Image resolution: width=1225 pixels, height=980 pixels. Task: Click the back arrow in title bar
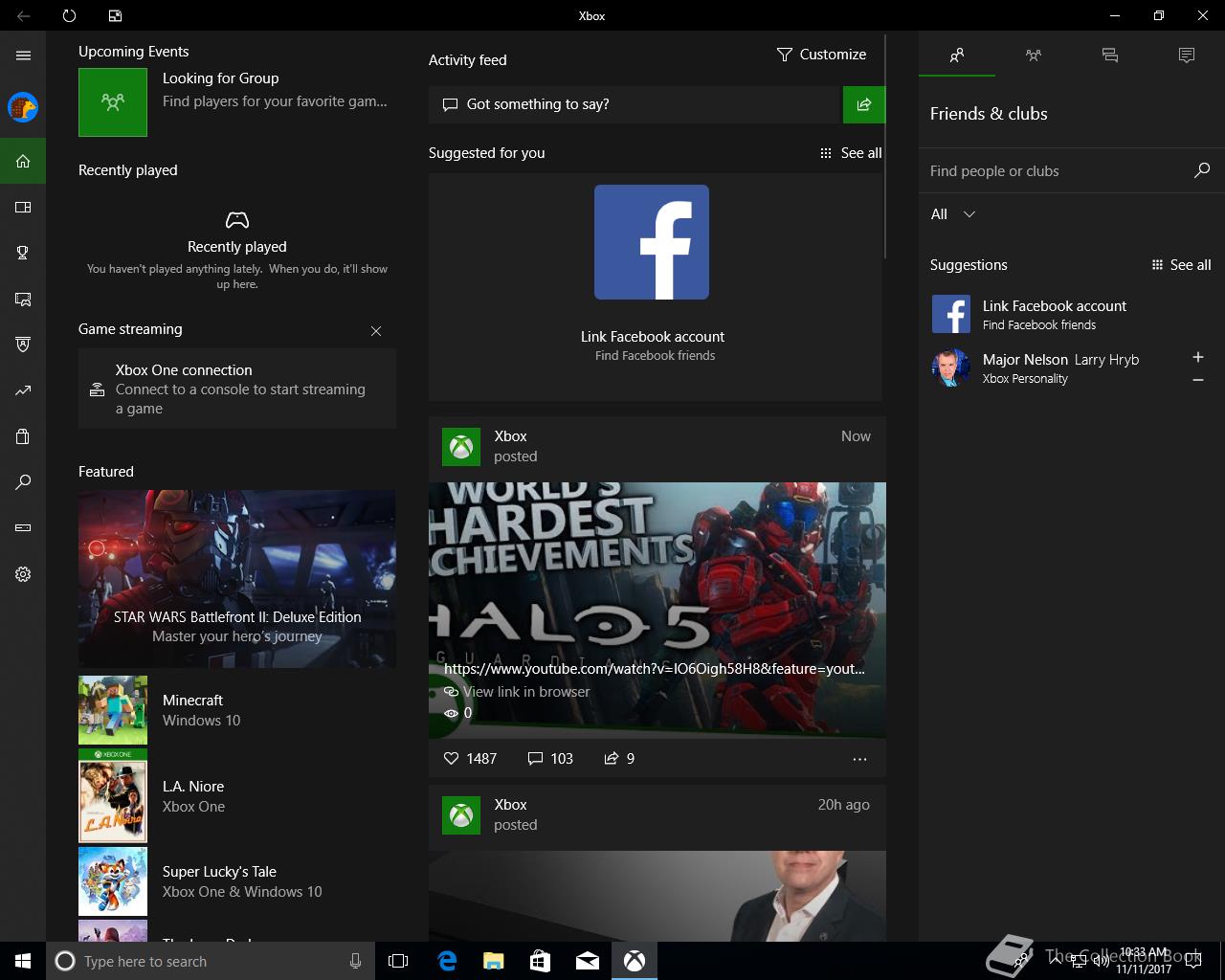pos(23,15)
